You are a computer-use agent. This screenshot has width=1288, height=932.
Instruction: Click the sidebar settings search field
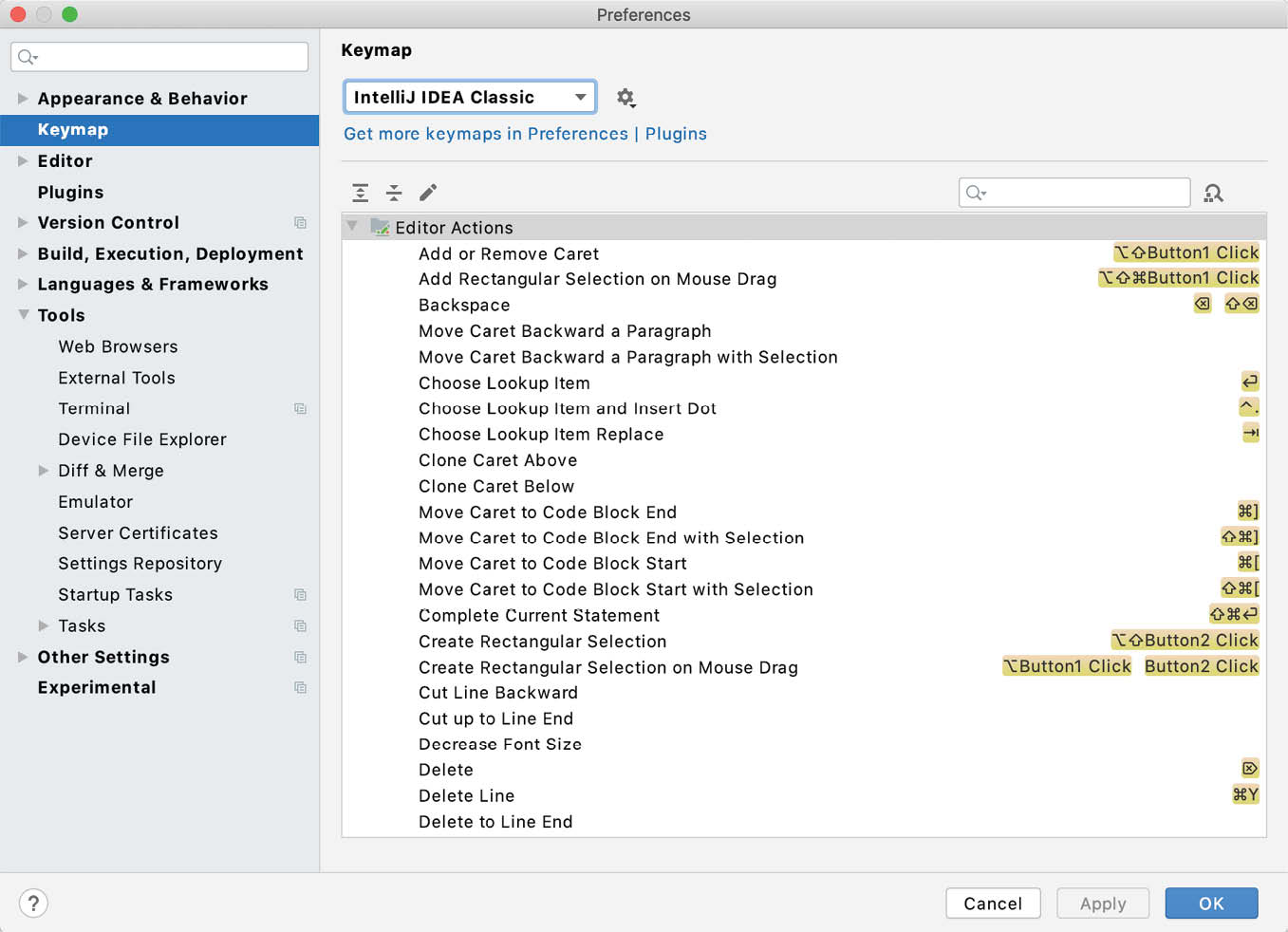click(159, 57)
